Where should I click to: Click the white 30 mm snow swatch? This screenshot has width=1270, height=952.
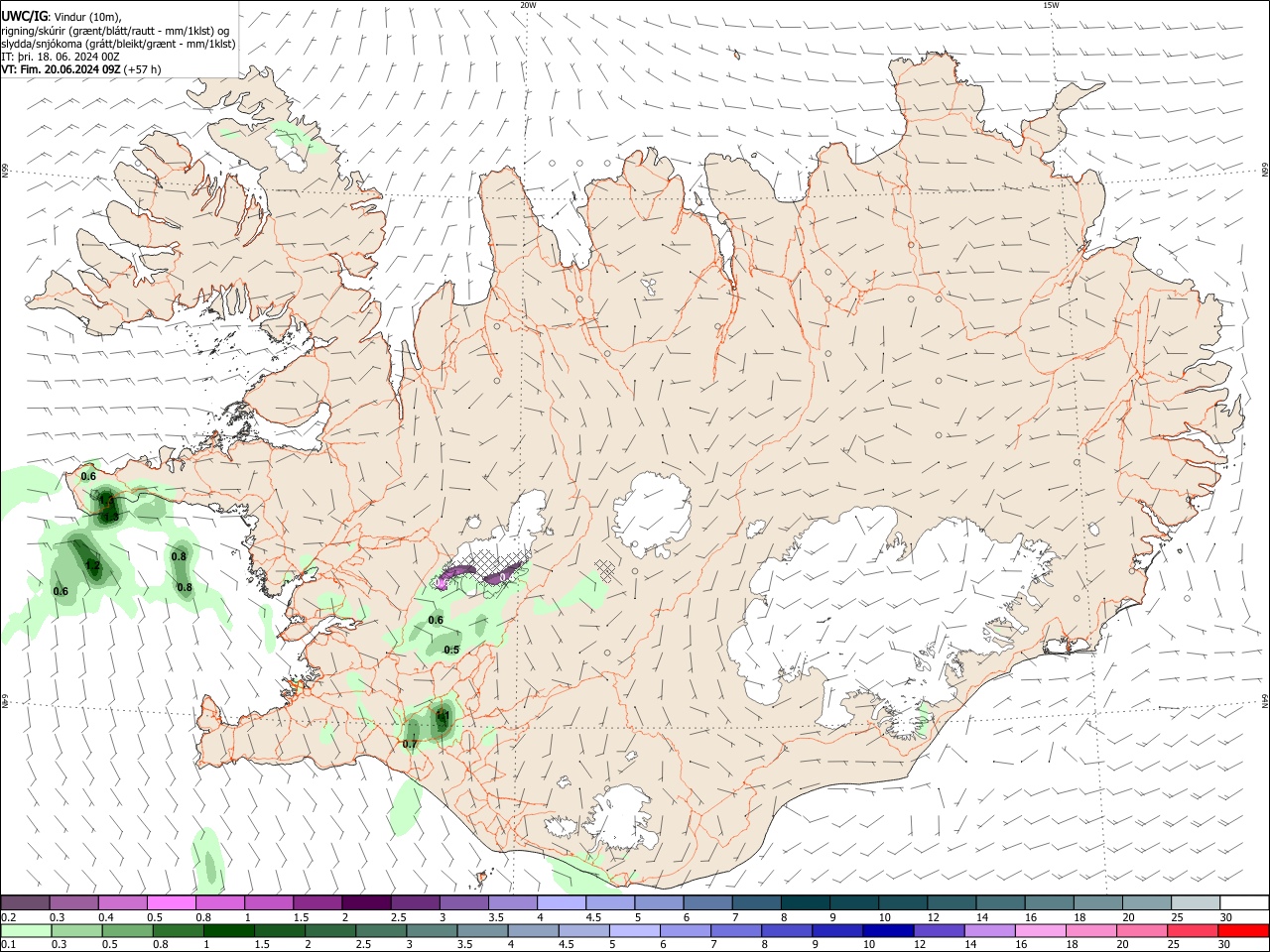(x=1244, y=903)
